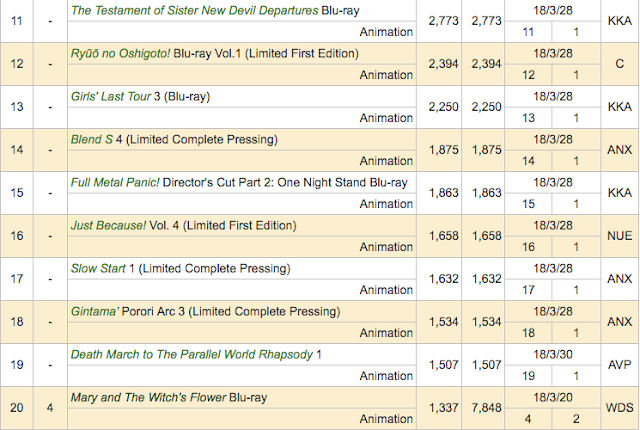640x430 pixels.
Task: Click first weekly sales value 1,507
Action: 444,365
